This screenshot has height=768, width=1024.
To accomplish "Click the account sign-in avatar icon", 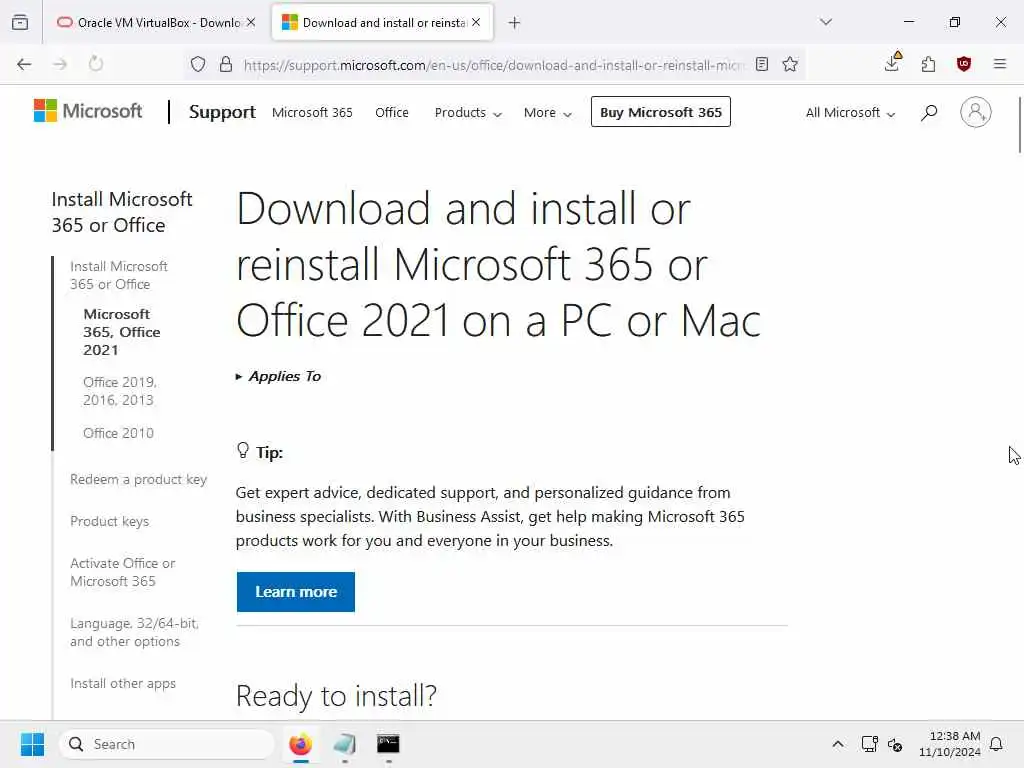I will (x=976, y=112).
